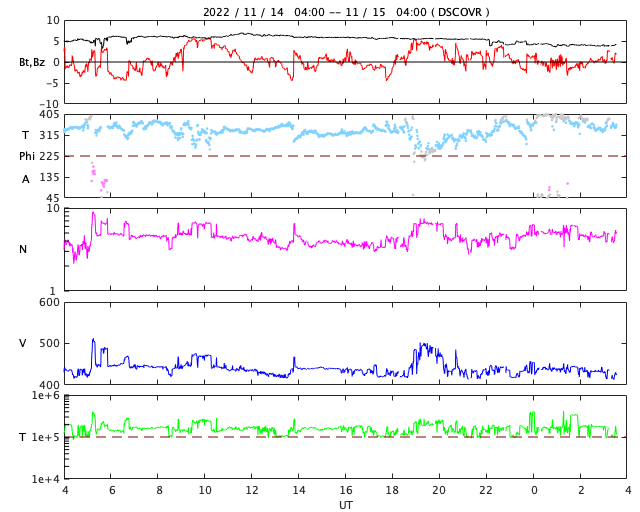The height and width of the screenshot is (512, 640).
Task: Click the '1e+6' temperature tick label
Action: coord(46,396)
